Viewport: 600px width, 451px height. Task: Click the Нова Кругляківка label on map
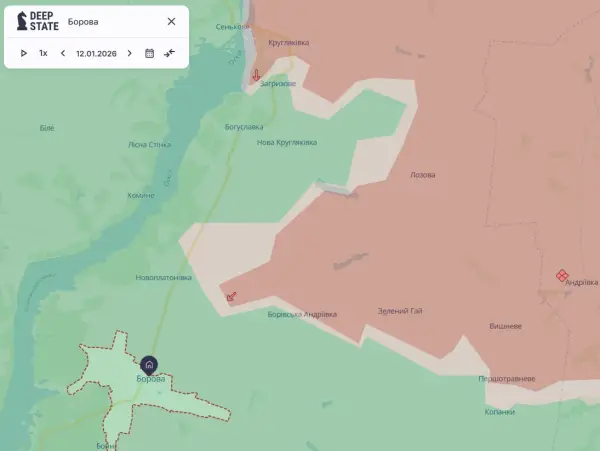point(287,142)
